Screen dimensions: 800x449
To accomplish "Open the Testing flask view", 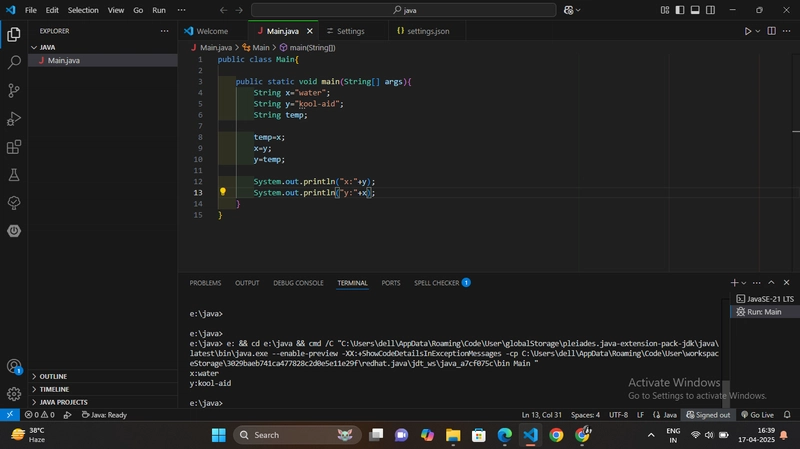I will pos(14,175).
